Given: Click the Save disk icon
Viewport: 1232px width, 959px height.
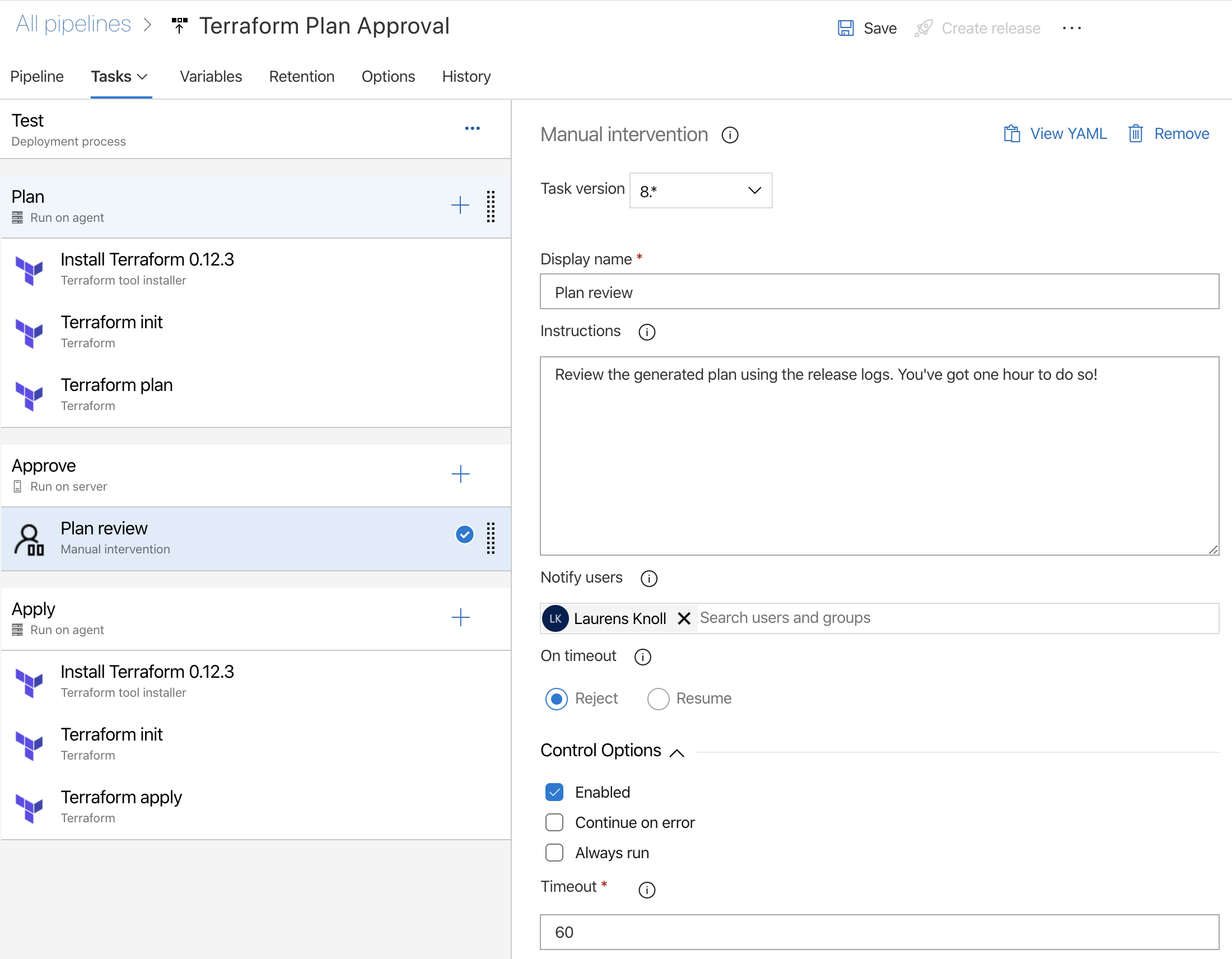Looking at the screenshot, I should pyautogui.click(x=845, y=28).
